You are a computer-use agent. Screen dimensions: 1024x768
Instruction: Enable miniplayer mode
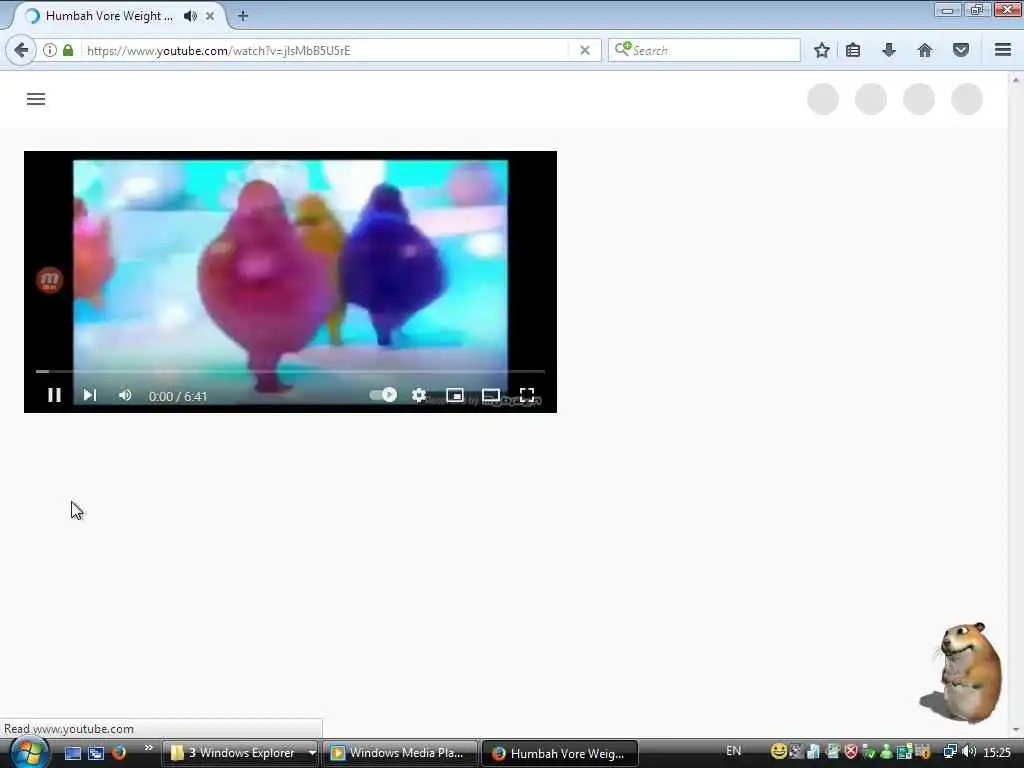click(x=455, y=395)
